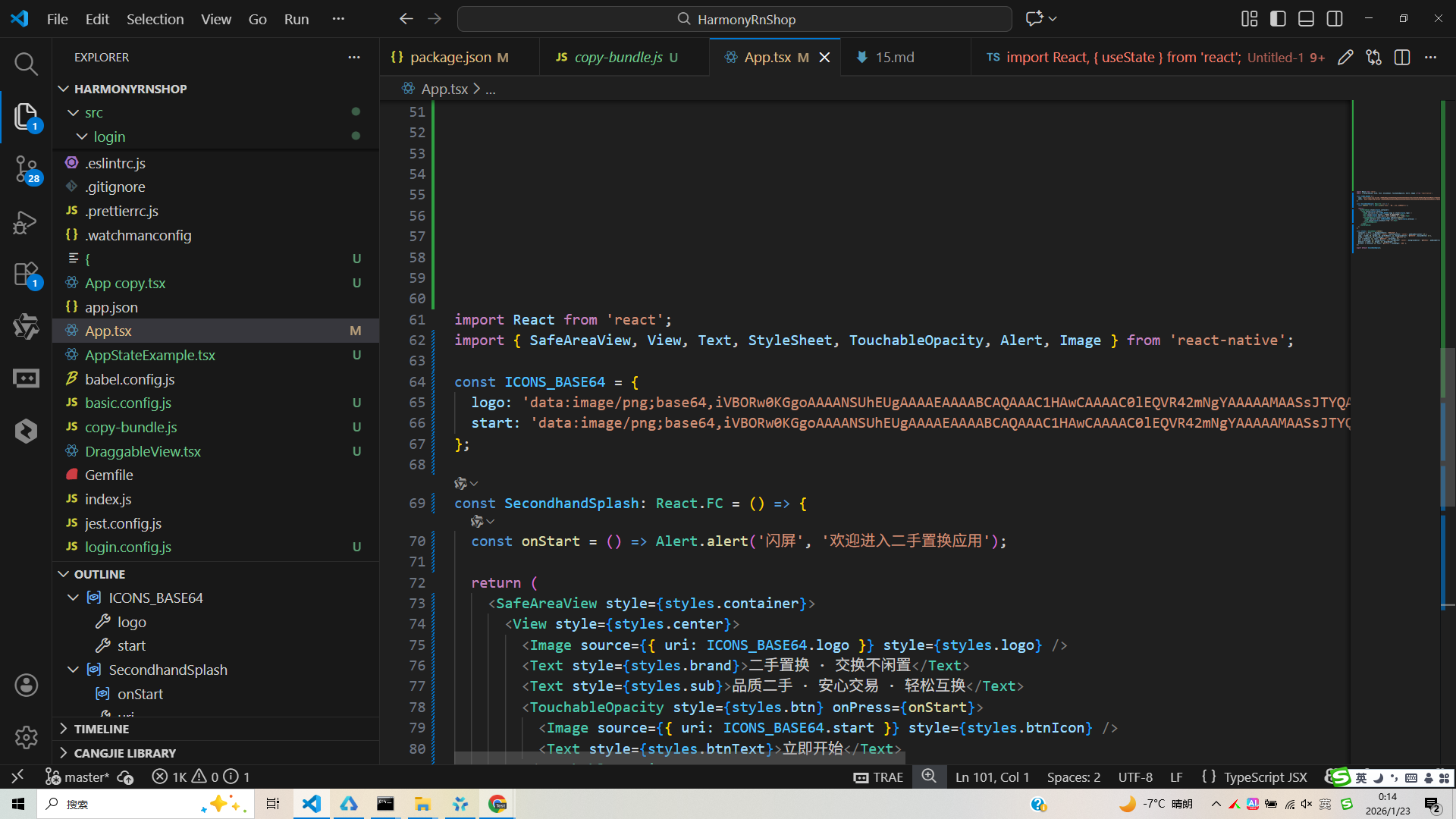This screenshot has width=1456, height=819.
Task: Click the editor's vertical scrollbar
Action: [1447, 425]
